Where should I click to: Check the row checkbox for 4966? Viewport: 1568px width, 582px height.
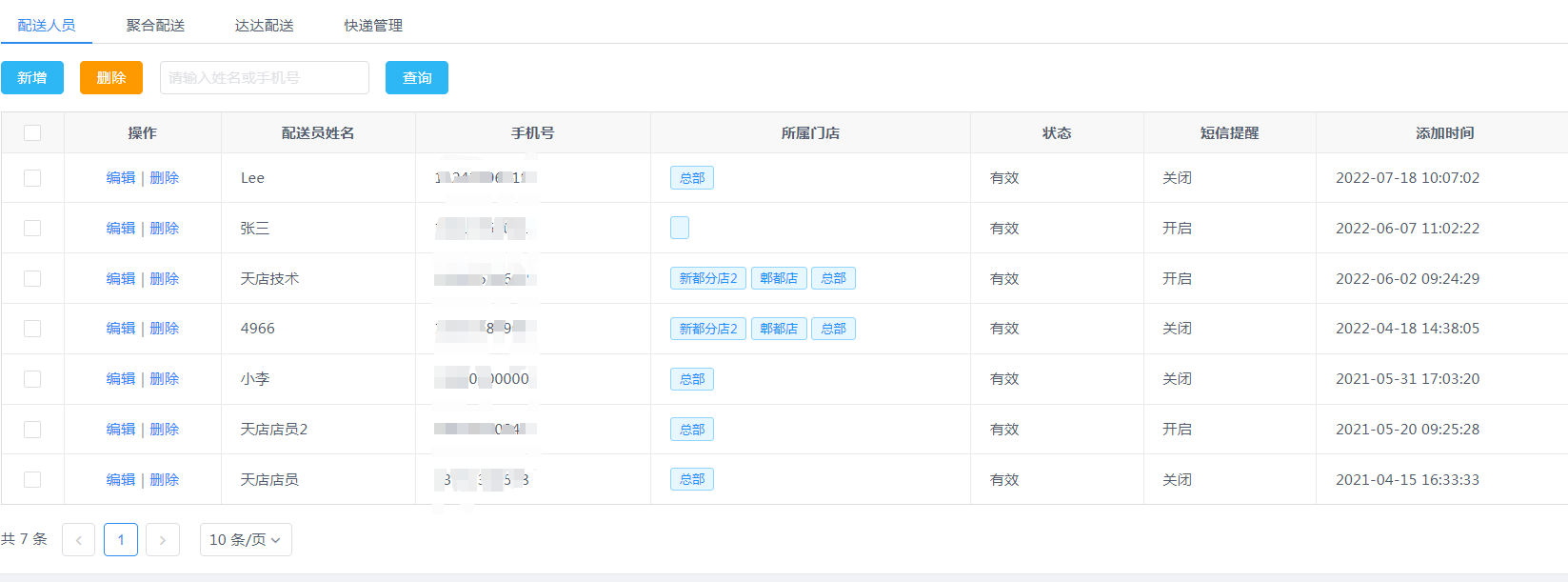tap(32, 329)
